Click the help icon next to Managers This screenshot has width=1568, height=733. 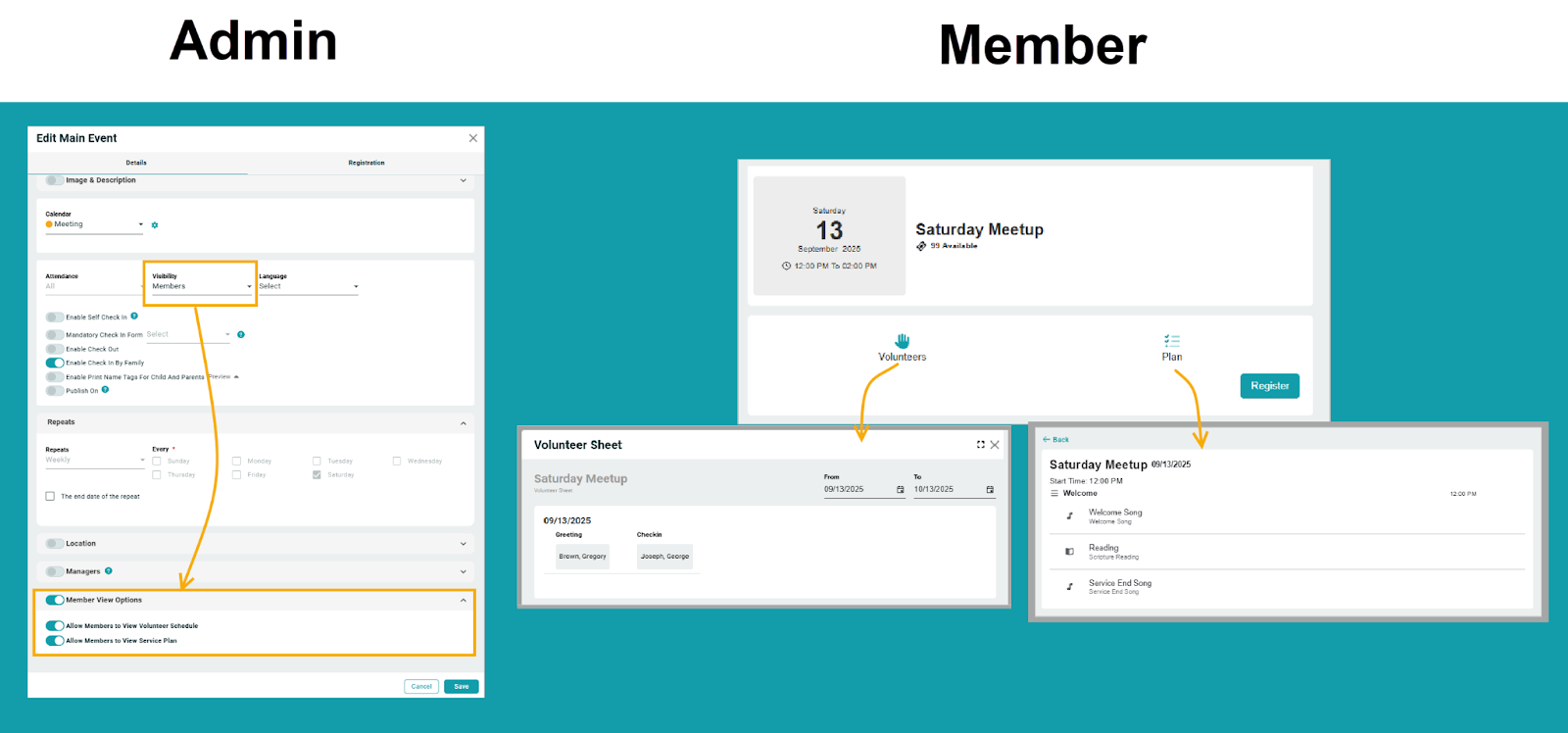109,570
